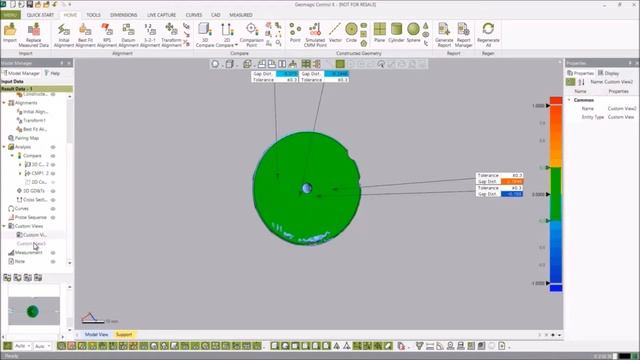Screen dimensions: 640x360
Task: Switch to Display tab in Properties panel
Action: [609, 73]
